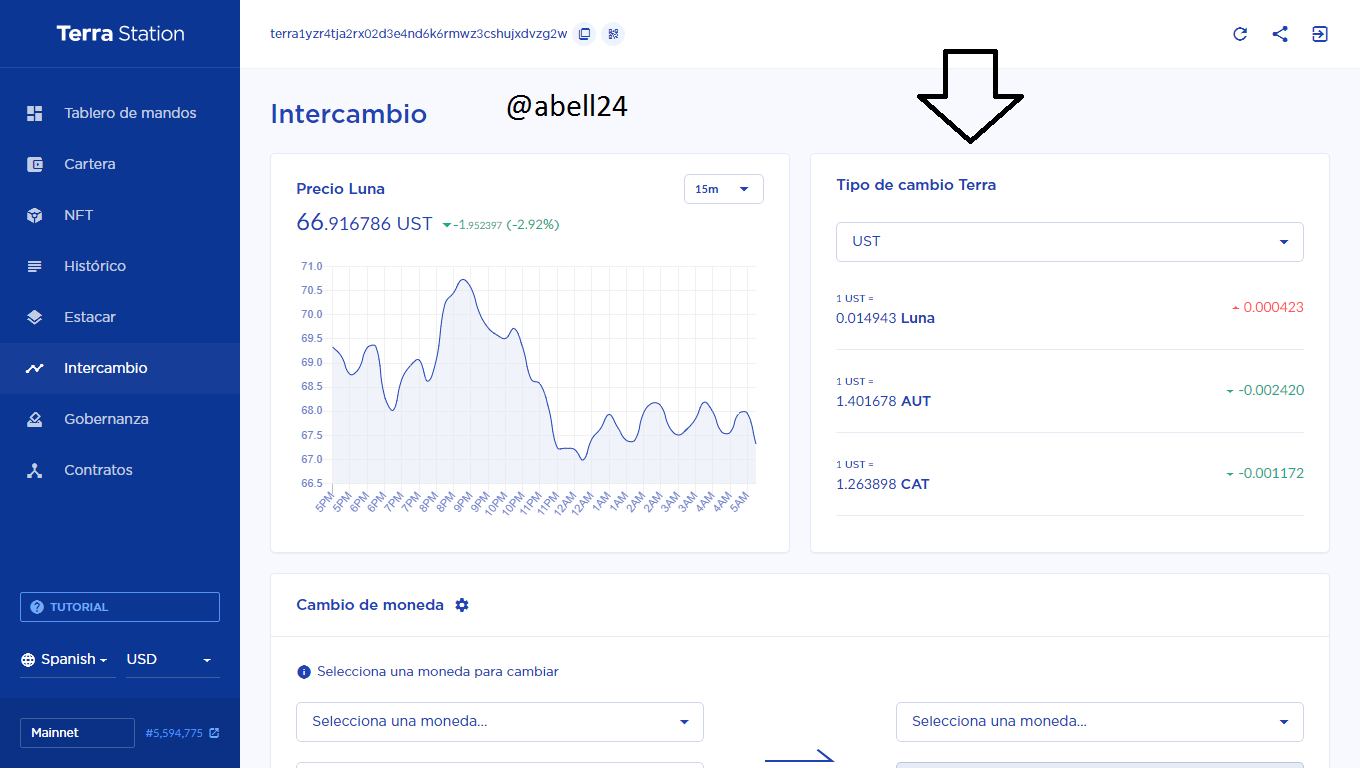Click the TUTORIAL button
This screenshot has height=768, width=1360.
point(120,607)
